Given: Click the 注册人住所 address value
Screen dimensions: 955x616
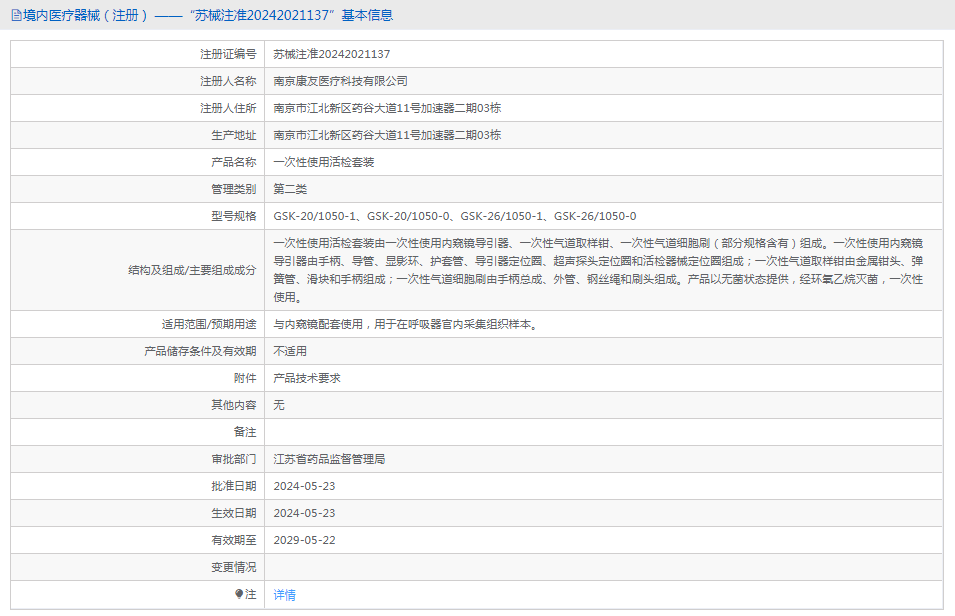Looking at the screenshot, I should click(387, 108).
